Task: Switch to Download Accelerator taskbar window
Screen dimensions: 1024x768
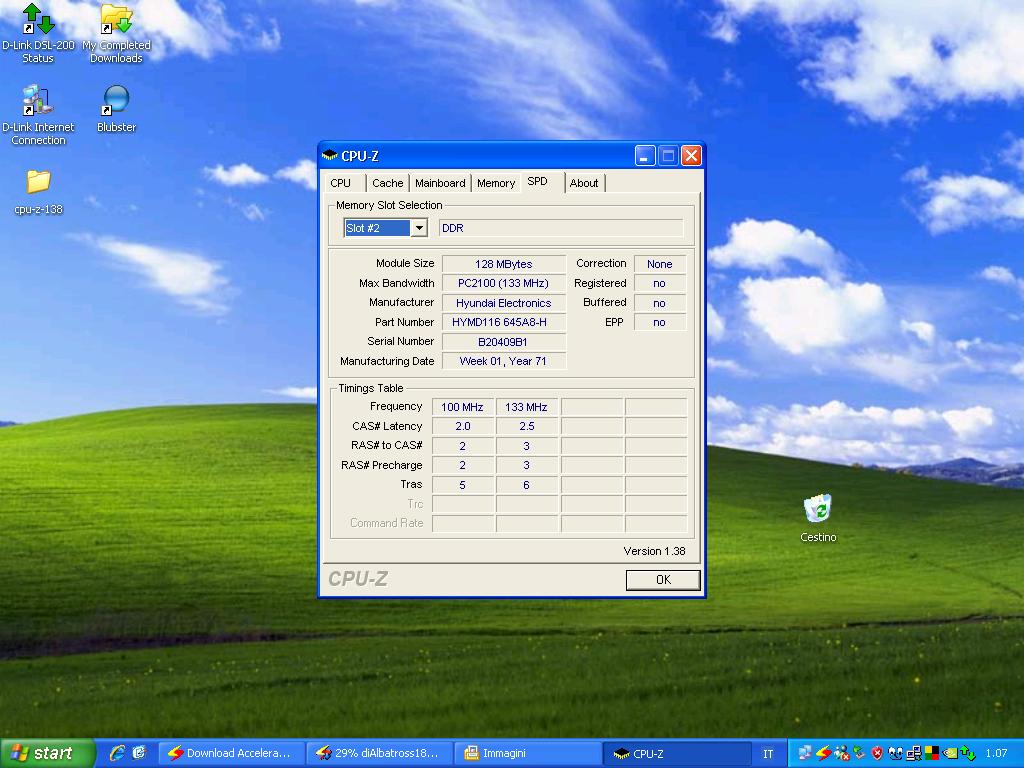Action: 232,754
